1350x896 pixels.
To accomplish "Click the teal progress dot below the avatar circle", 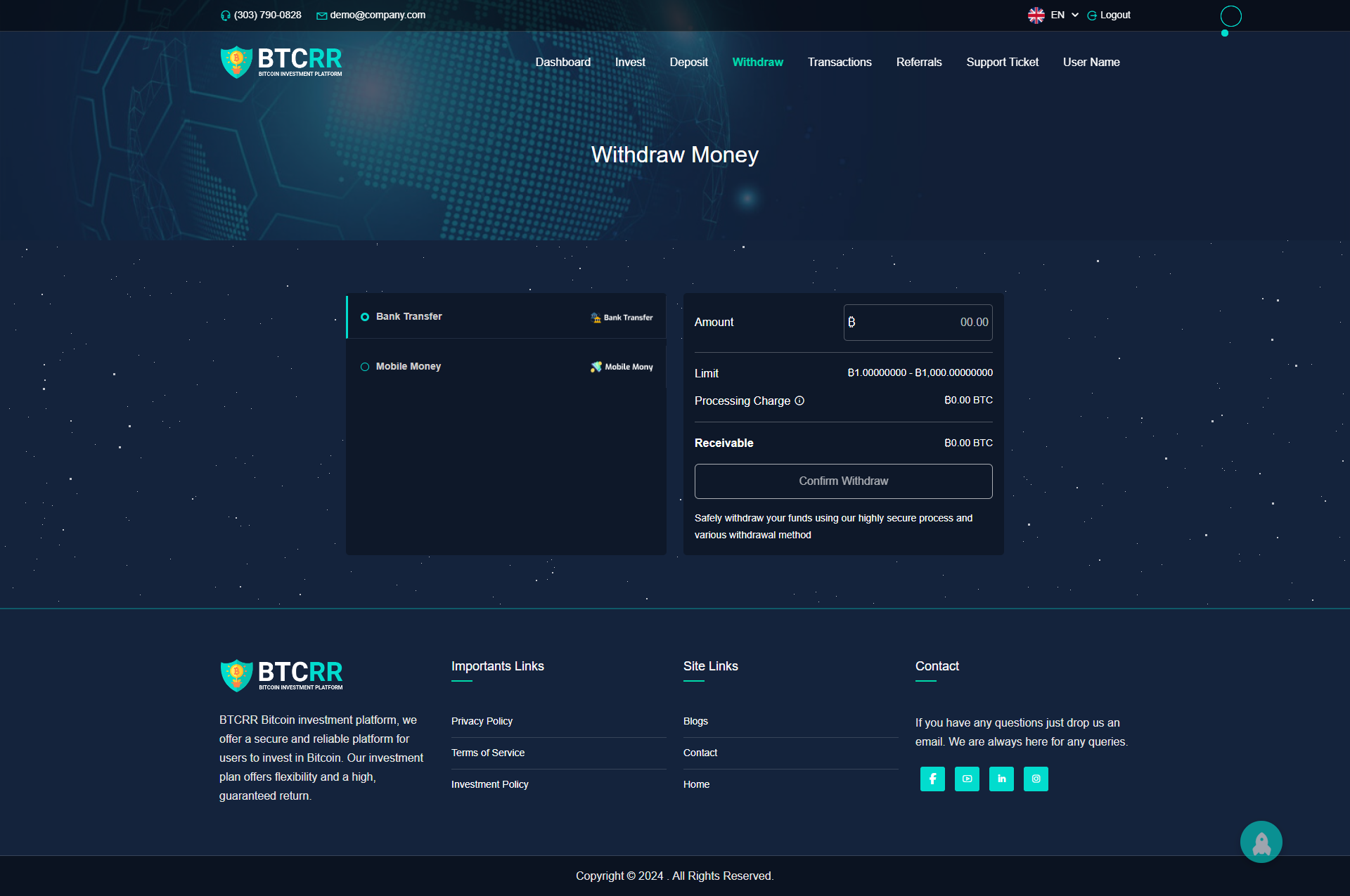I will (1226, 32).
